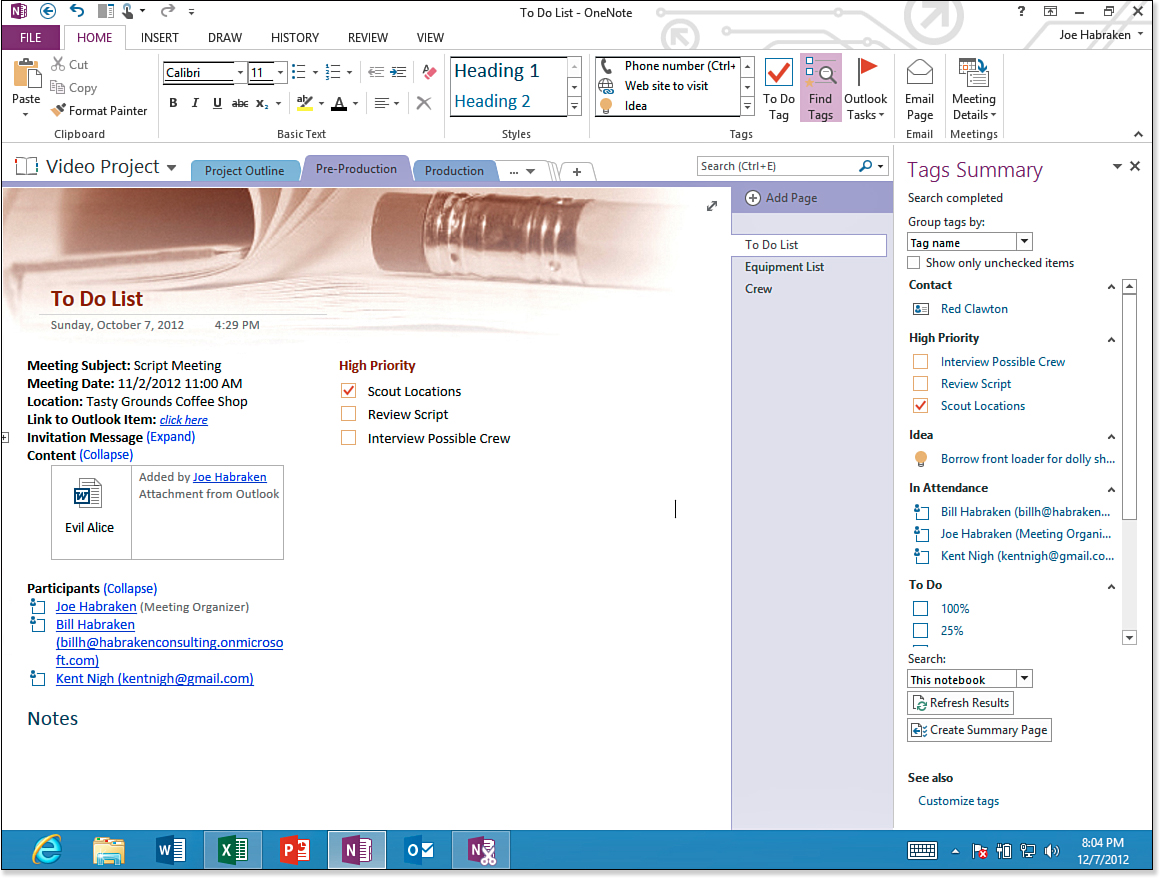Image resolution: width=1160 pixels, height=878 pixels.
Task: Uncheck the Scout Locations checkbox on page
Action: (x=348, y=391)
